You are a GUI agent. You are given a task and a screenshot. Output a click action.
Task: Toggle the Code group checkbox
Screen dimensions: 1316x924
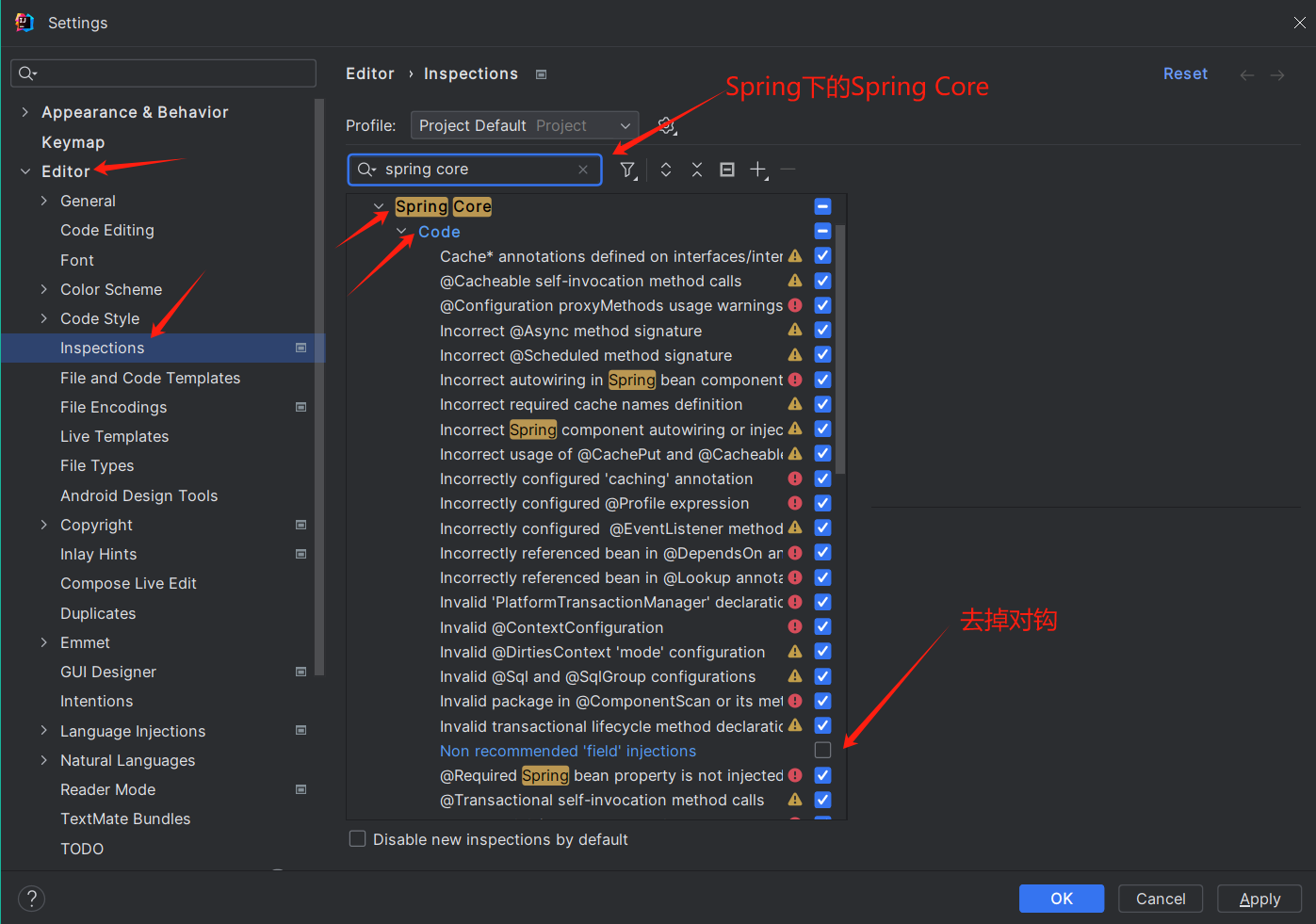coord(822,231)
